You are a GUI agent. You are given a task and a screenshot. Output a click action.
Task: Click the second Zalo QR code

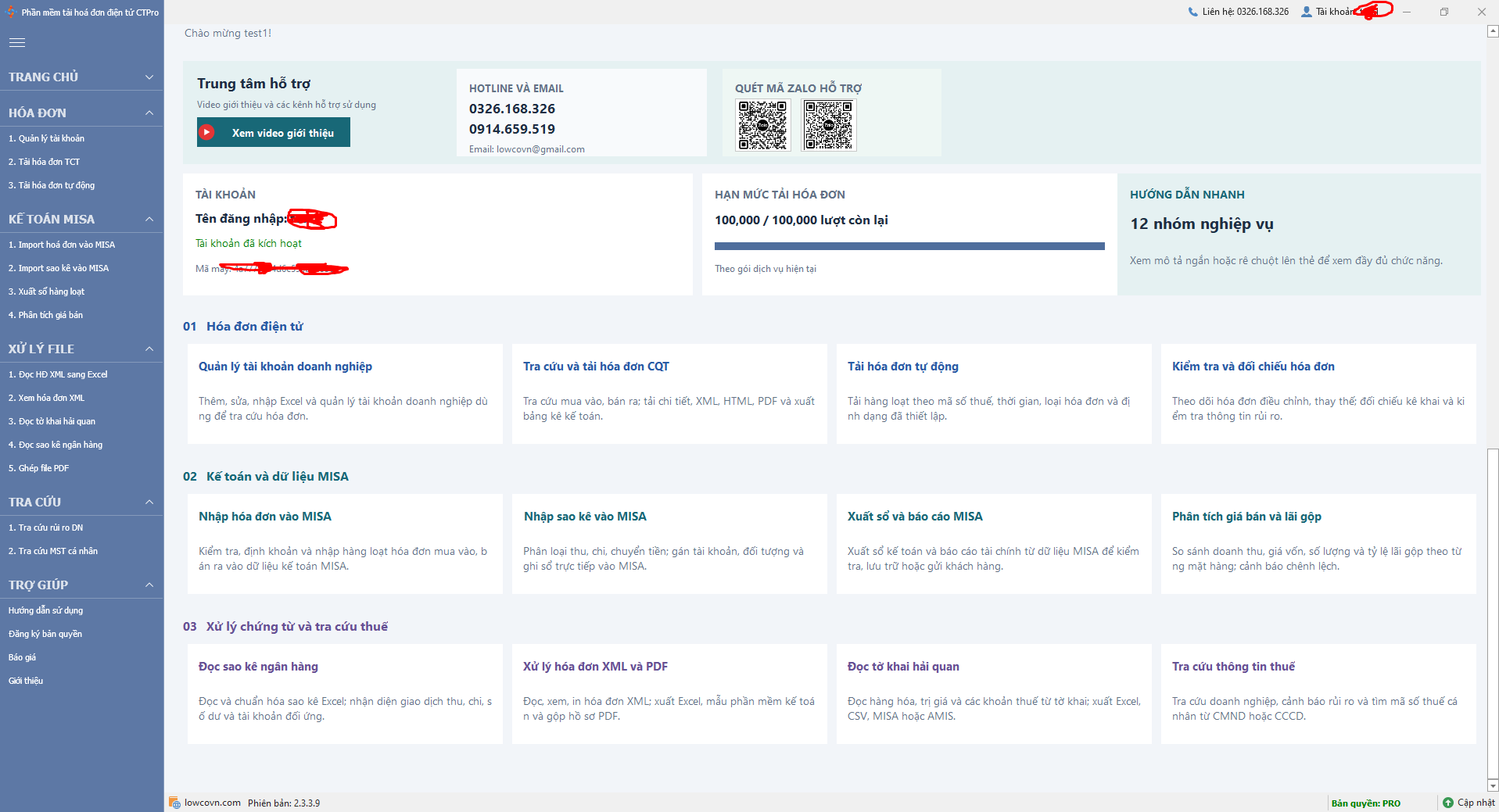tap(829, 125)
